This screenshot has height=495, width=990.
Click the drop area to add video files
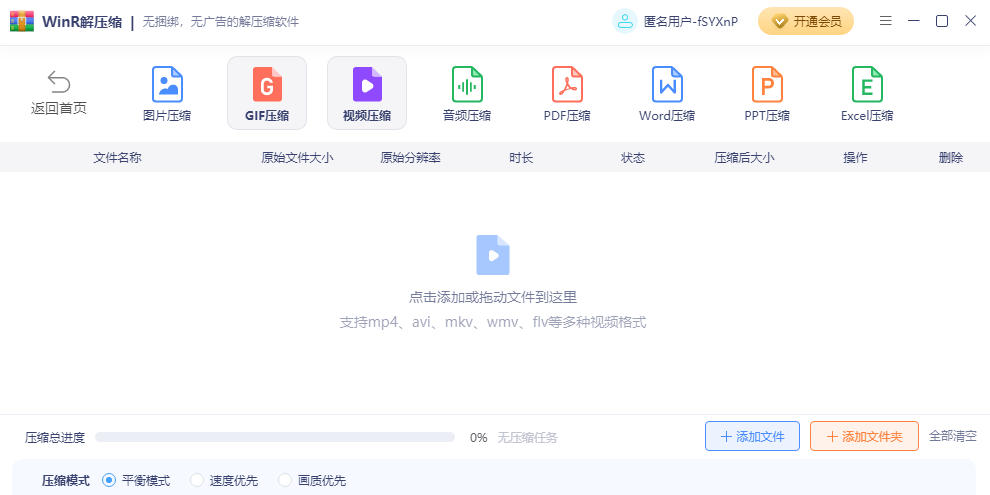[x=493, y=280]
